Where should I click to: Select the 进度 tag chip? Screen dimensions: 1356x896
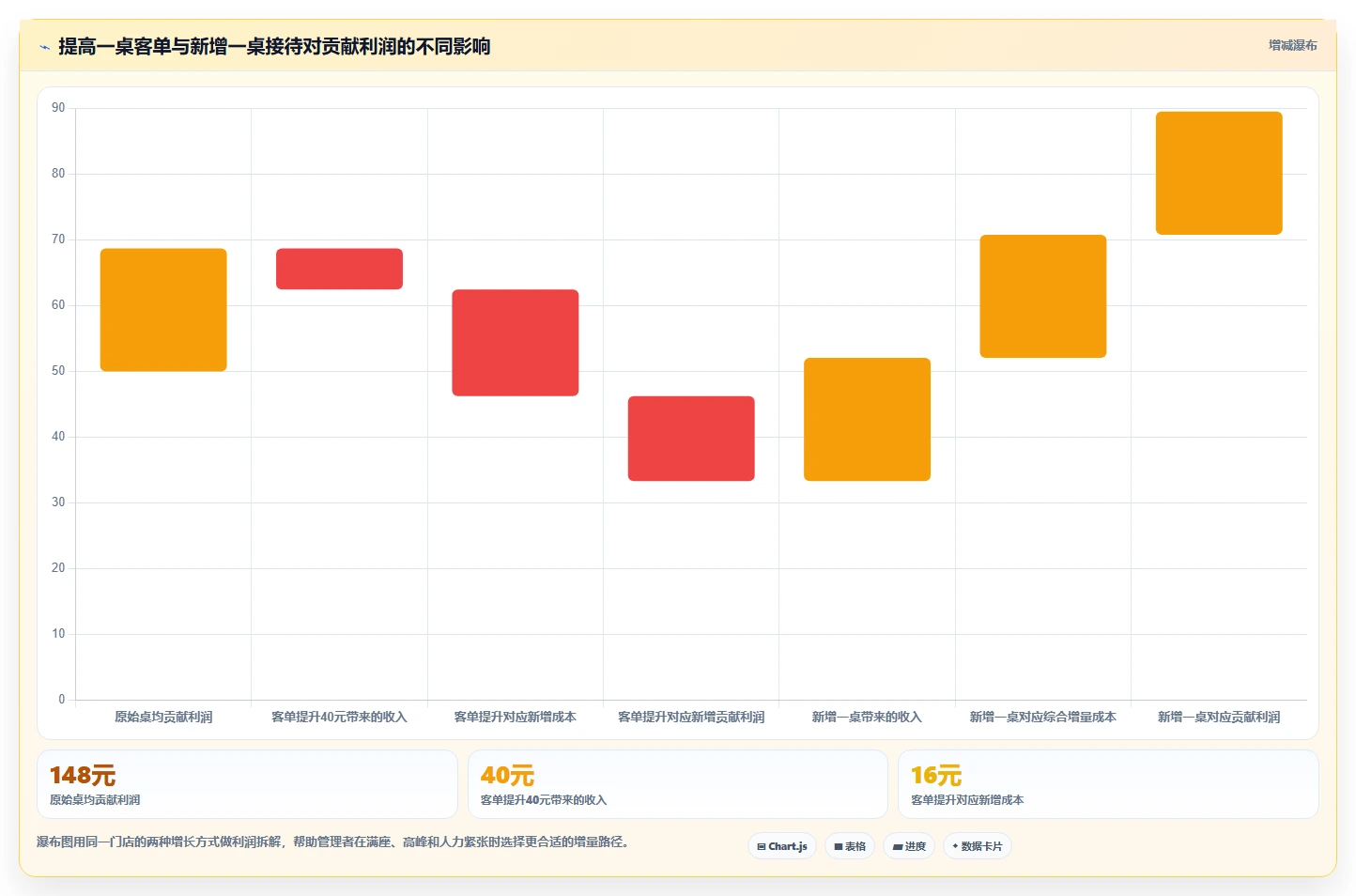click(909, 846)
